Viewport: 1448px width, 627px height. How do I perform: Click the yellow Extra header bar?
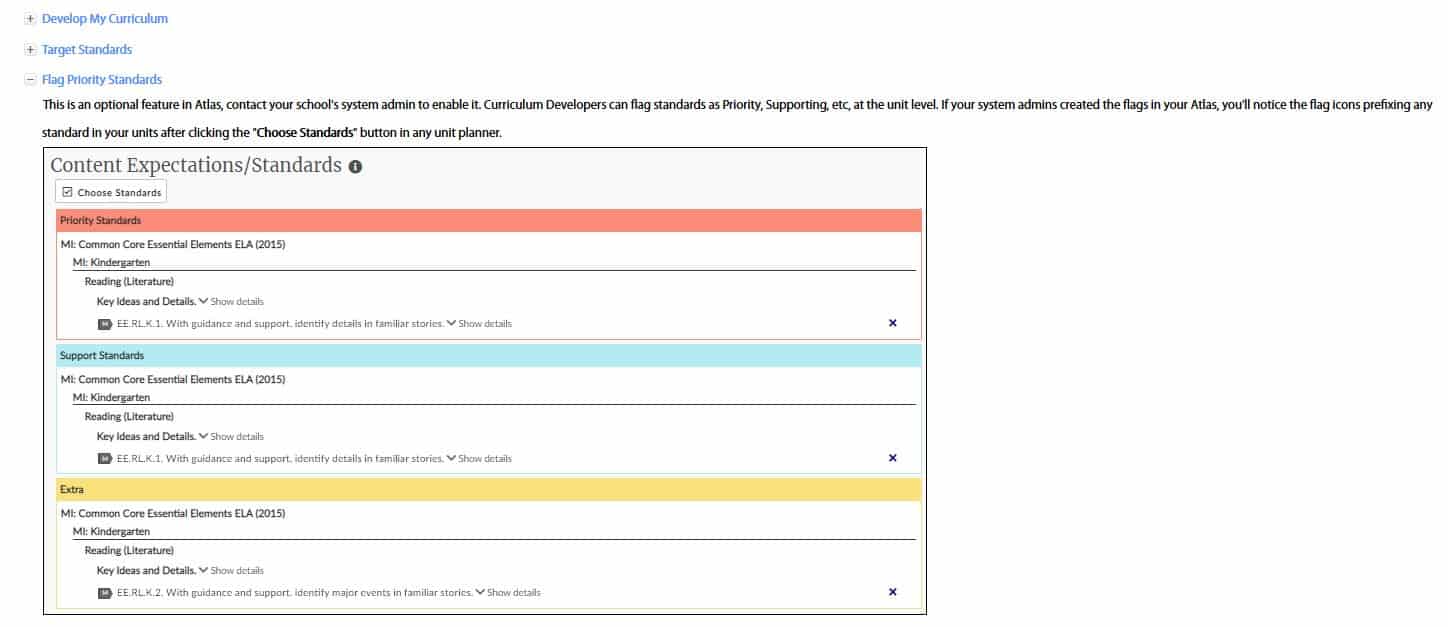(488, 490)
